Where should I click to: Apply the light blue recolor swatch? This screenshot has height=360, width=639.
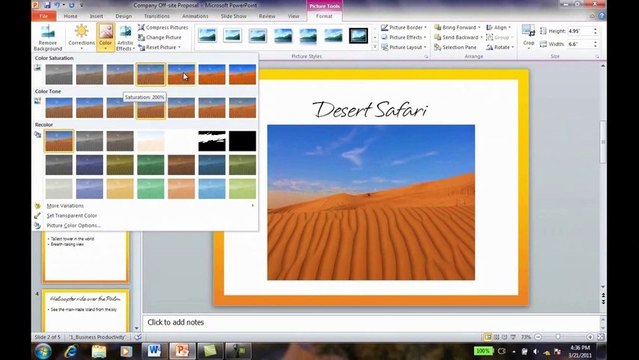pos(212,188)
